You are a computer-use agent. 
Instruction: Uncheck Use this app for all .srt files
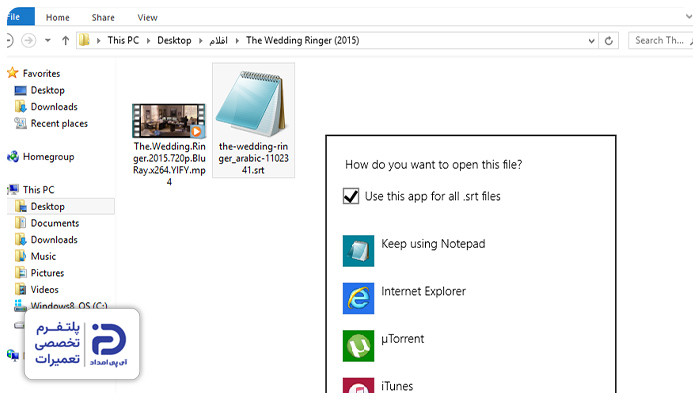point(351,196)
